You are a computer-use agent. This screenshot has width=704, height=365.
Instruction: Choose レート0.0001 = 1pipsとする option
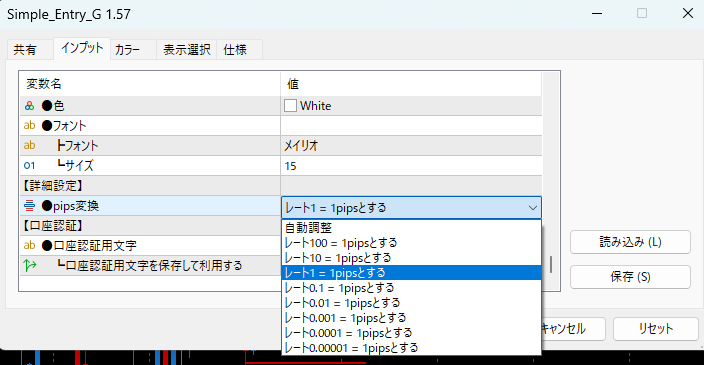click(x=411, y=333)
